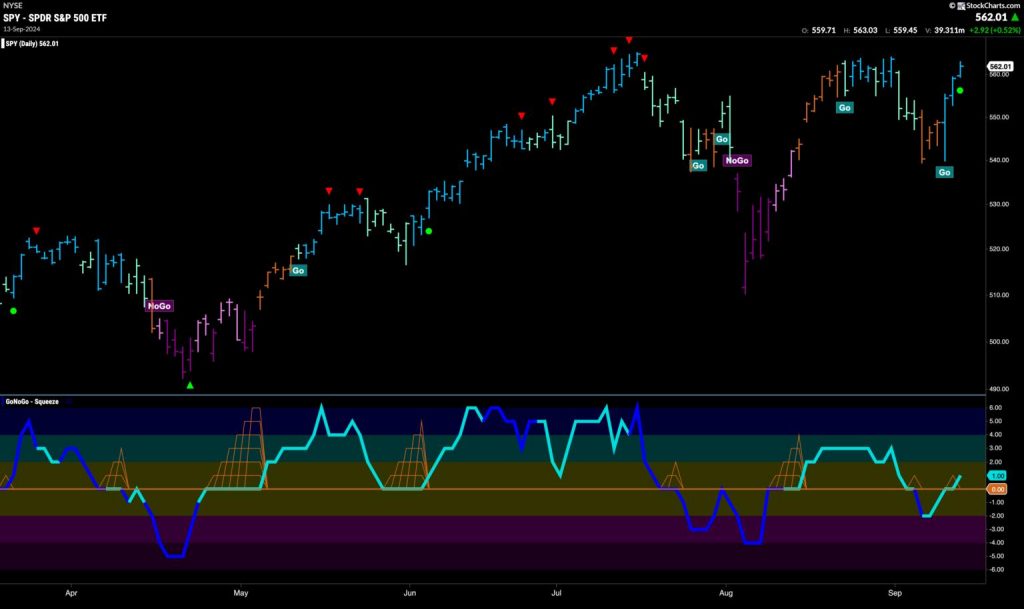Screen dimensions: 1024x609
Task: Click the 540.00 price axis label
Action: [999, 160]
